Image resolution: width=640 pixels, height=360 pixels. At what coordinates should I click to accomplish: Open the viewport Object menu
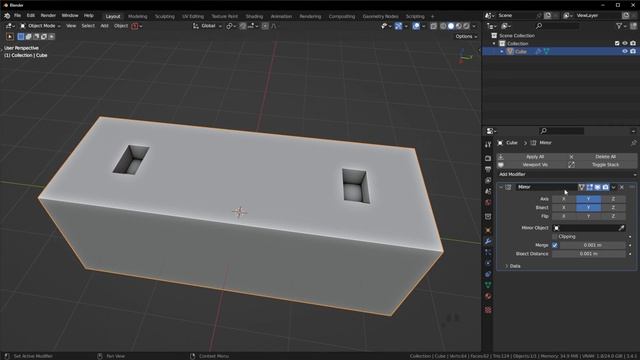point(121,26)
